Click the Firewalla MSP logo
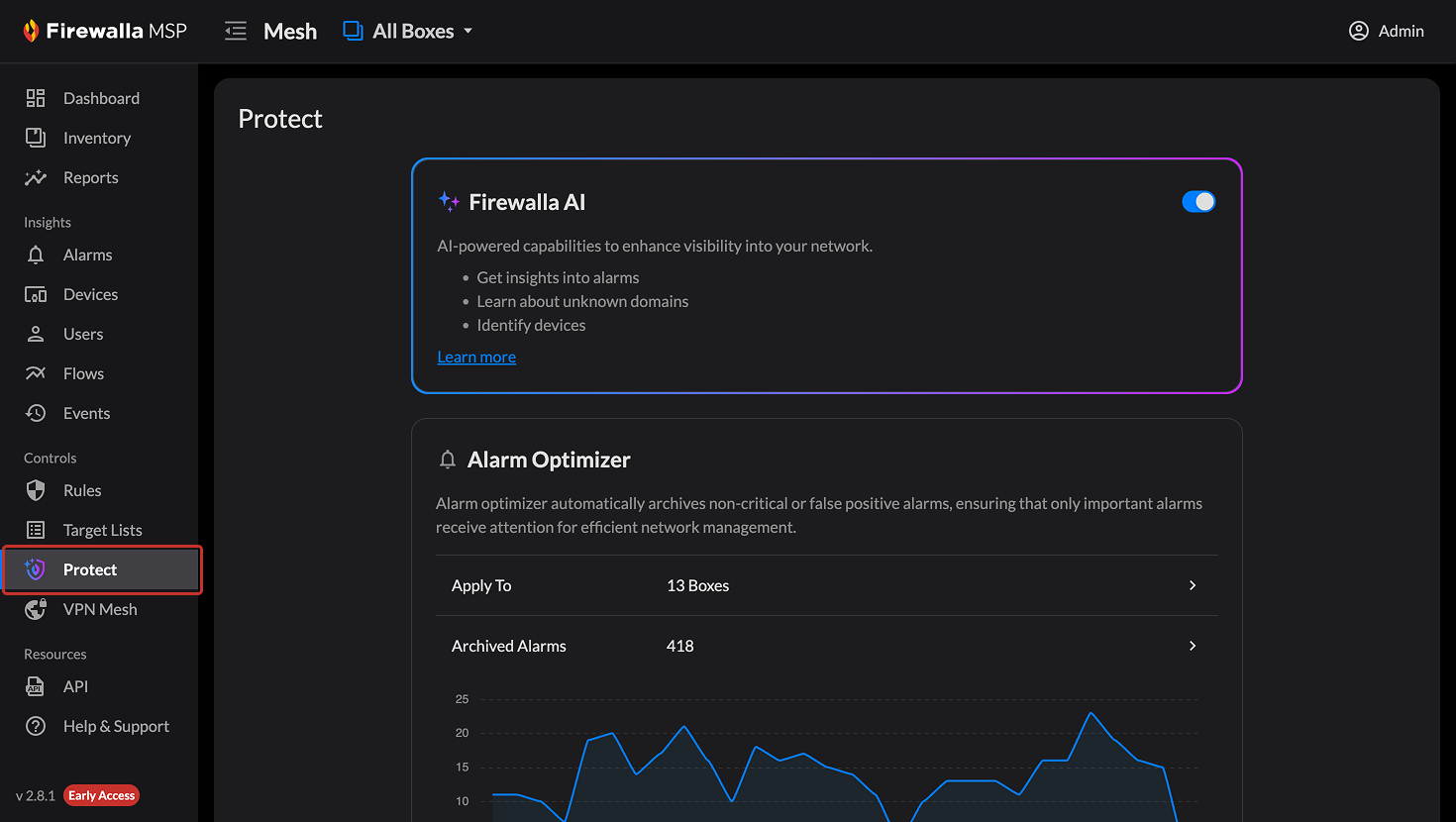This screenshot has height=822, width=1456. [x=105, y=31]
